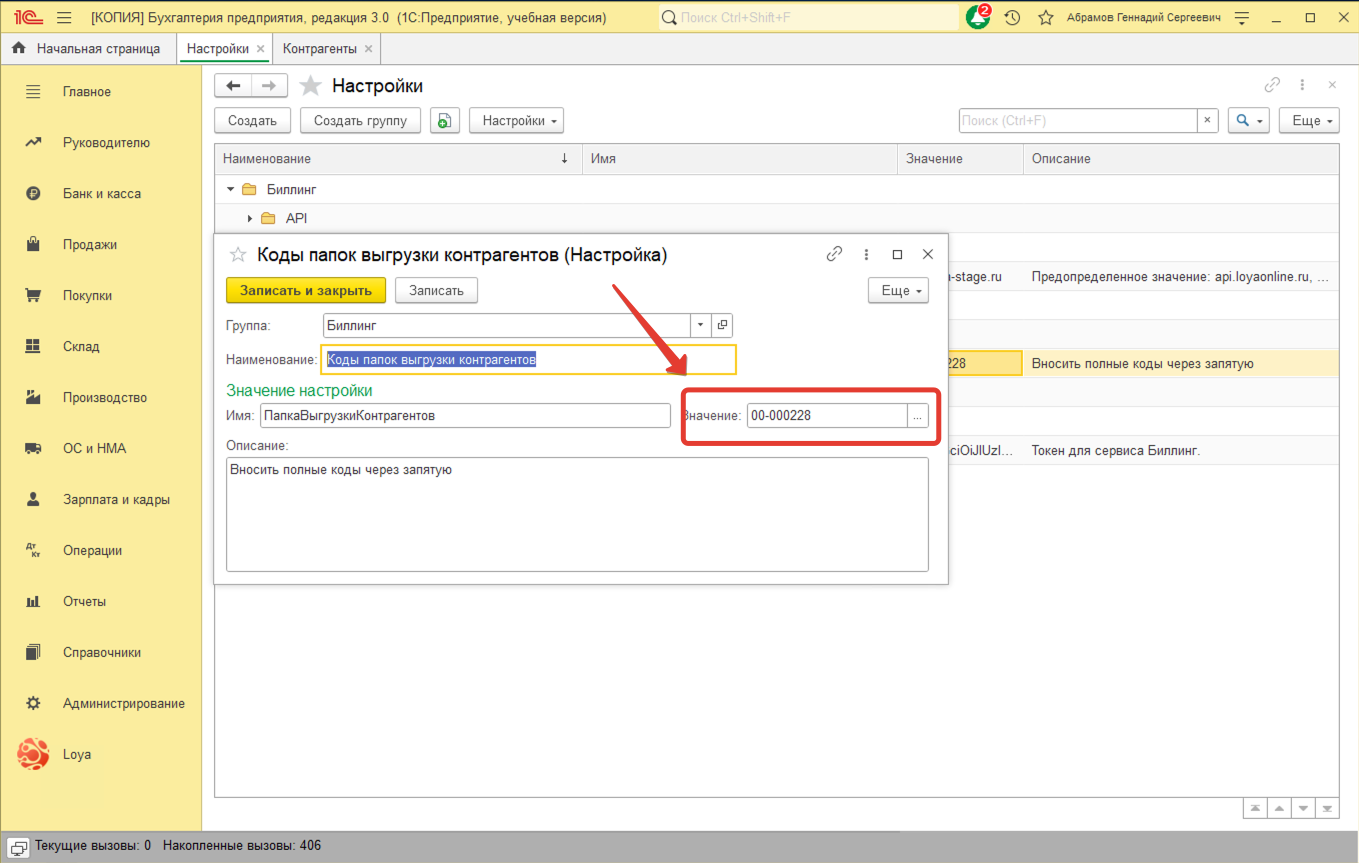Click in the Наименование input field
The height and width of the screenshot is (863, 1359).
[528, 359]
